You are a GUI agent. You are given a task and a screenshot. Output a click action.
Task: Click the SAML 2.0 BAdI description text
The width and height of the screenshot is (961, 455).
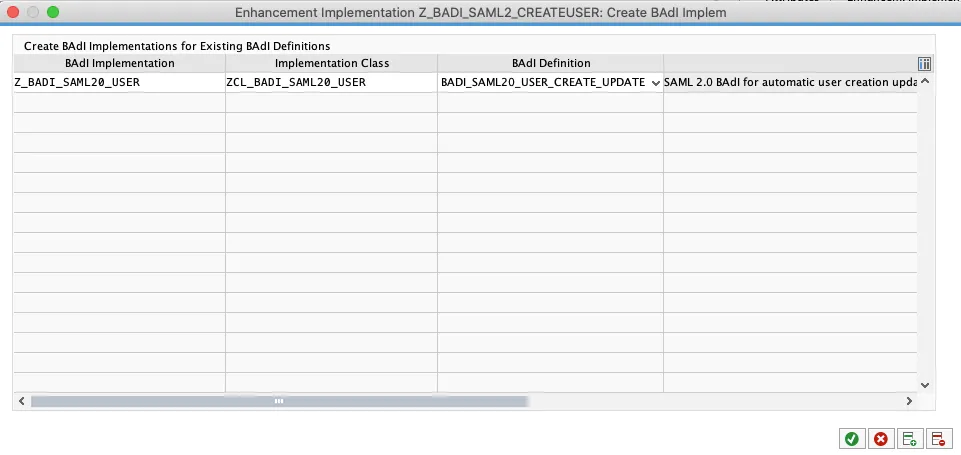[790, 82]
